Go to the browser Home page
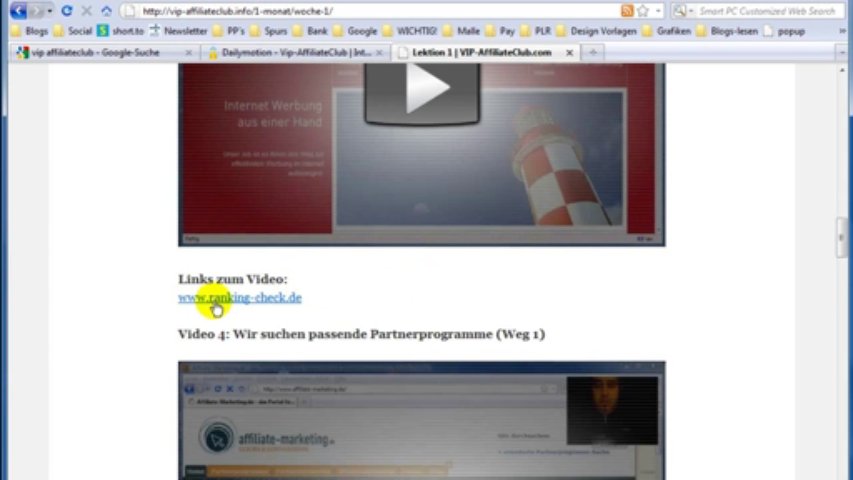The width and height of the screenshot is (853, 480). [106, 11]
